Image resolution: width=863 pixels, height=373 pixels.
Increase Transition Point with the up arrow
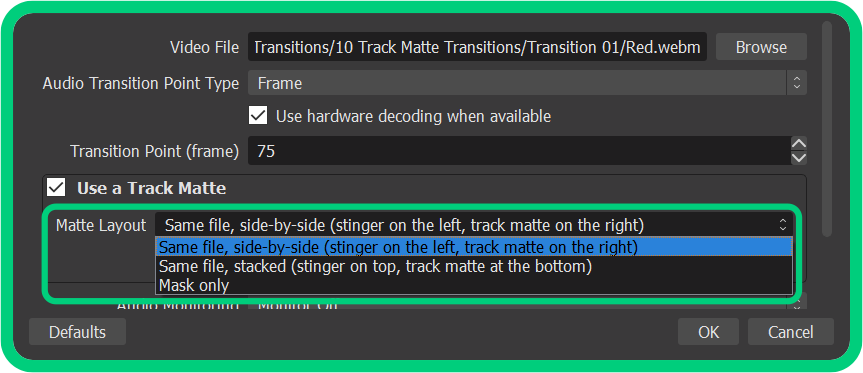[x=799, y=144]
